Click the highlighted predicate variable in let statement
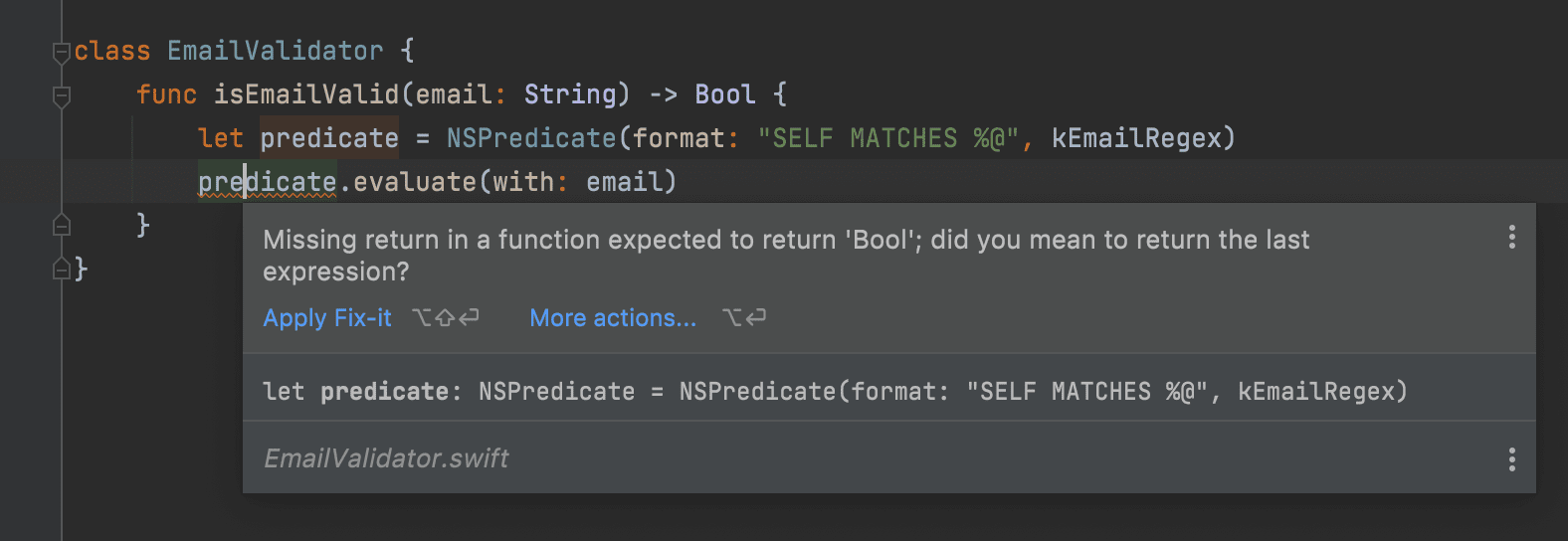The height and width of the screenshot is (541, 1568). click(x=329, y=138)
